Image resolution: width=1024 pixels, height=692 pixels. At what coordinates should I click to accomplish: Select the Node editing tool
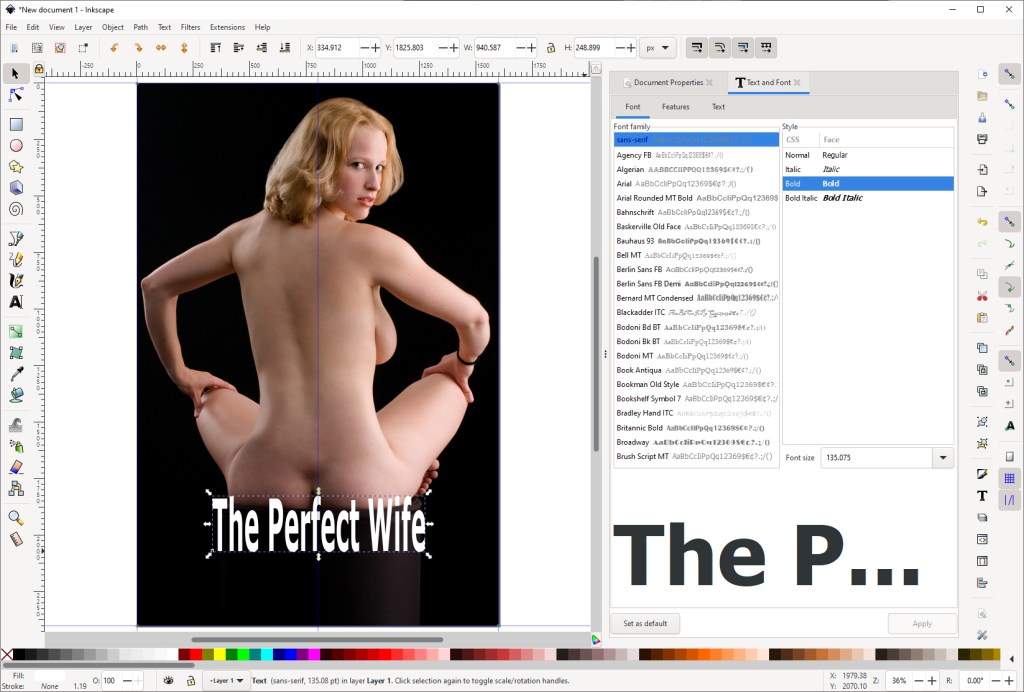click(16, 95)
